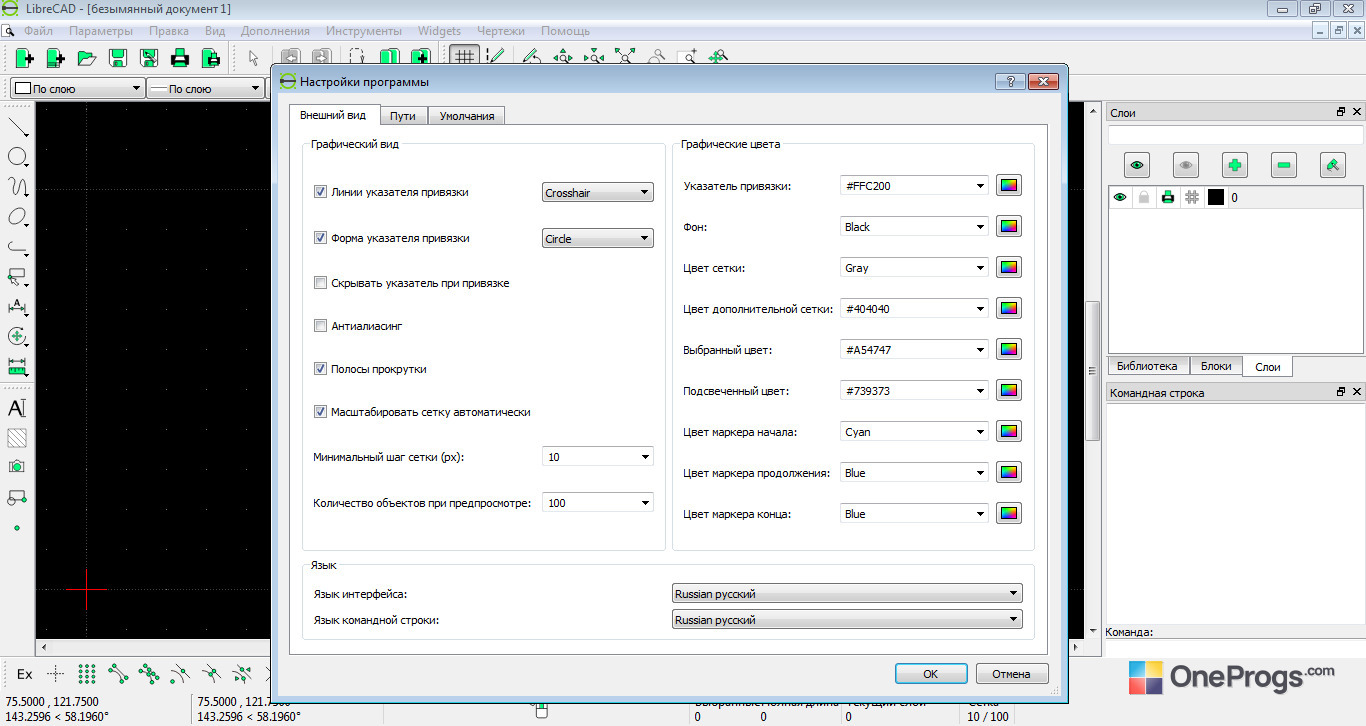Click the edit layer attributes icon
The width and height of the screenshot is (1366, 726).
point(1333,165)
